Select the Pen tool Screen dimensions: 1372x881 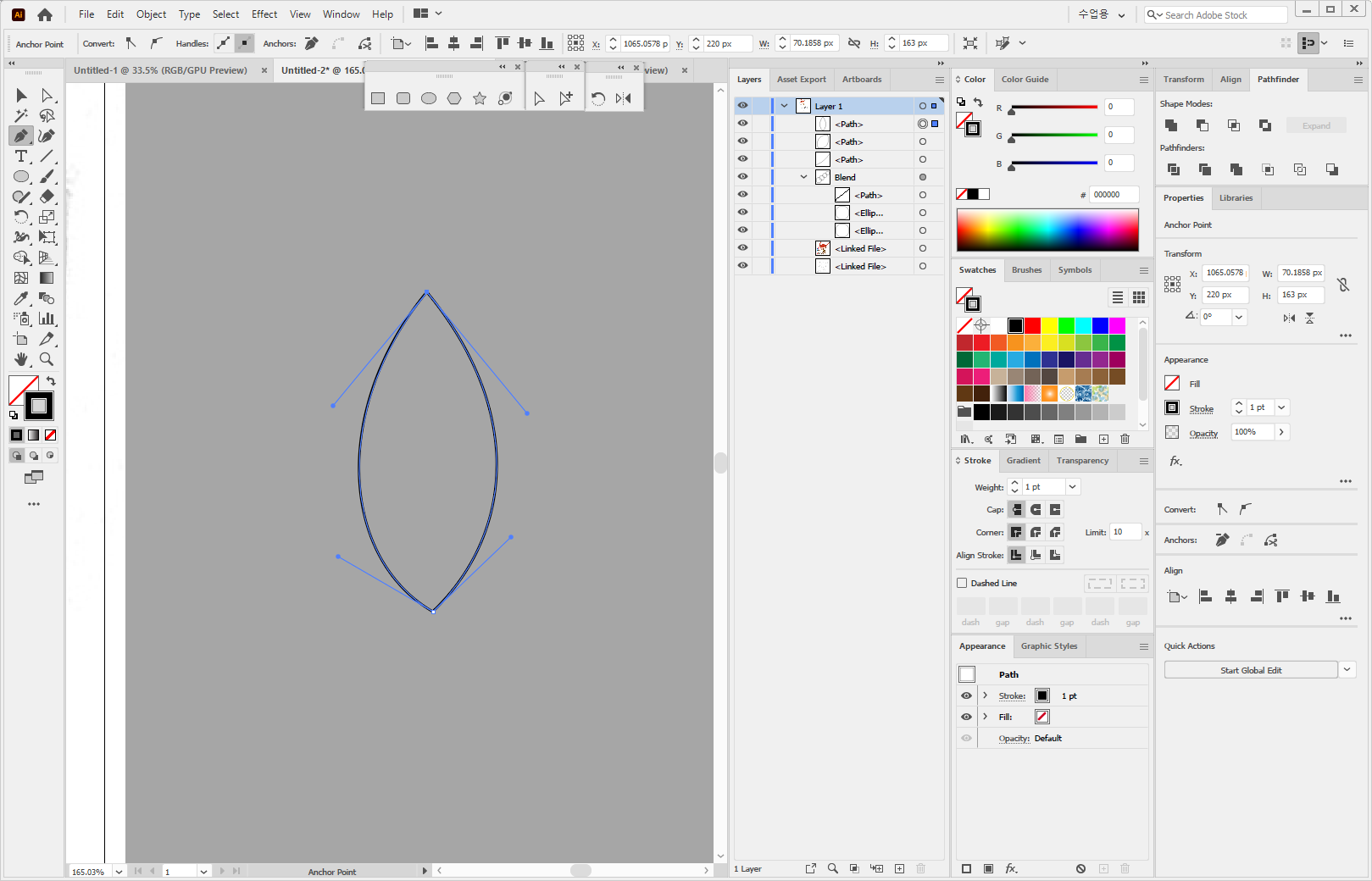pyautogui.click(x=21, y=136)
